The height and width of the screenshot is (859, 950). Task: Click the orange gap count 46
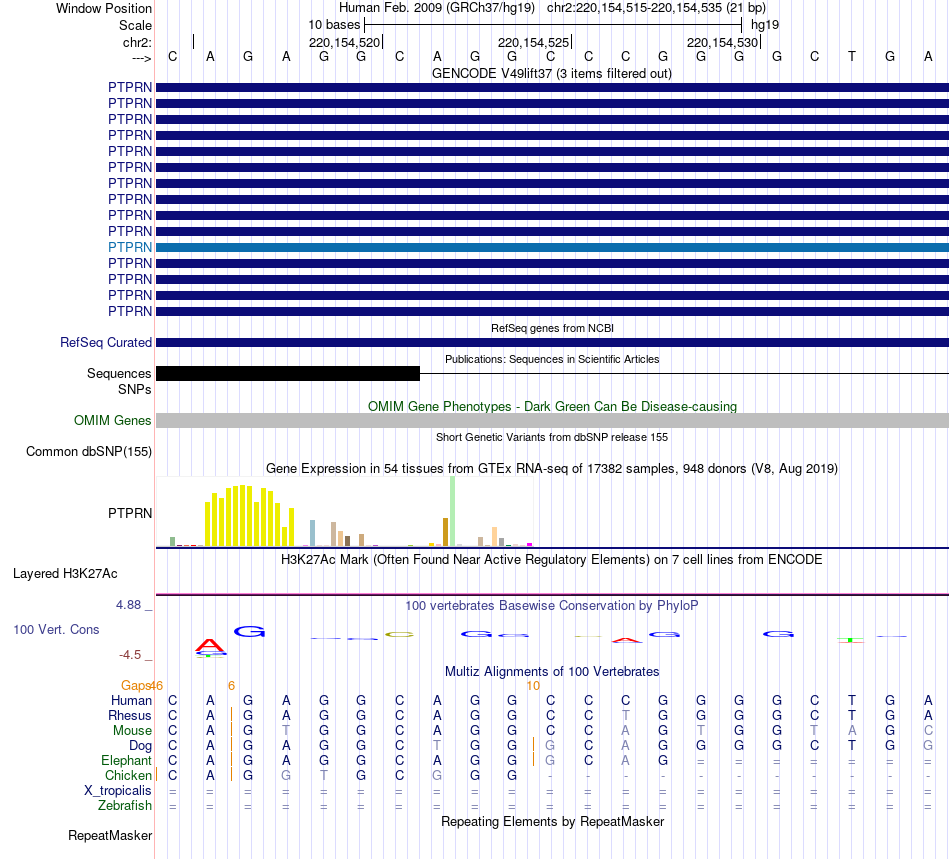(156, 685)
